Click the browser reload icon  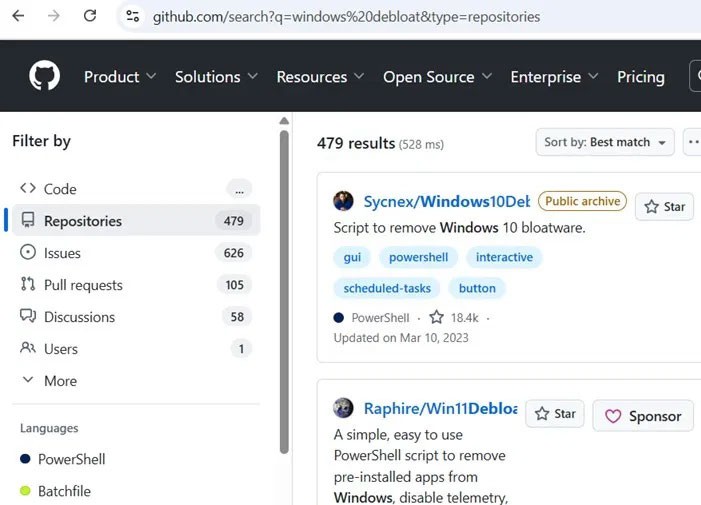coord(90,16)
